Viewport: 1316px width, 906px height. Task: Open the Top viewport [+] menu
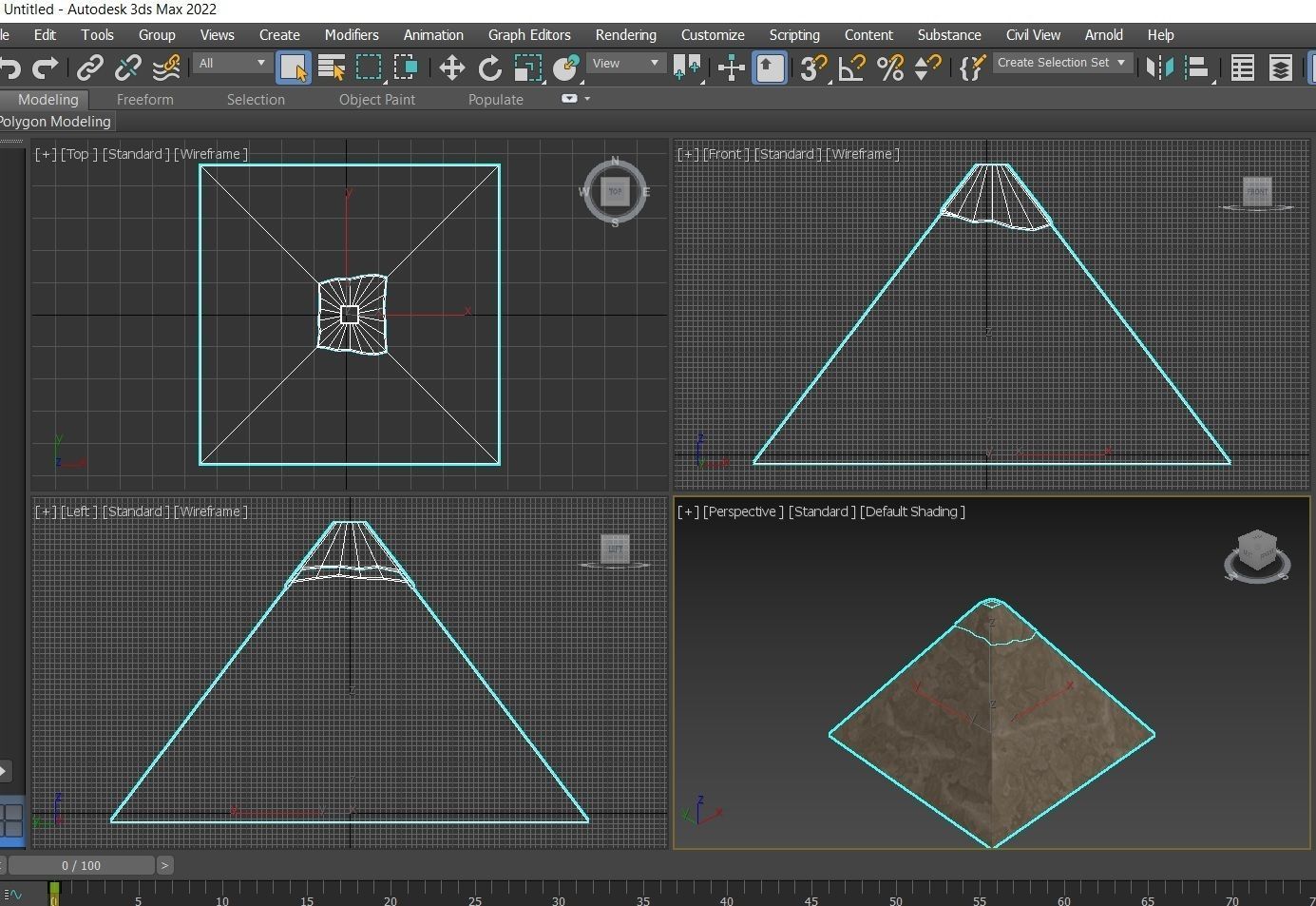point(46,154)
